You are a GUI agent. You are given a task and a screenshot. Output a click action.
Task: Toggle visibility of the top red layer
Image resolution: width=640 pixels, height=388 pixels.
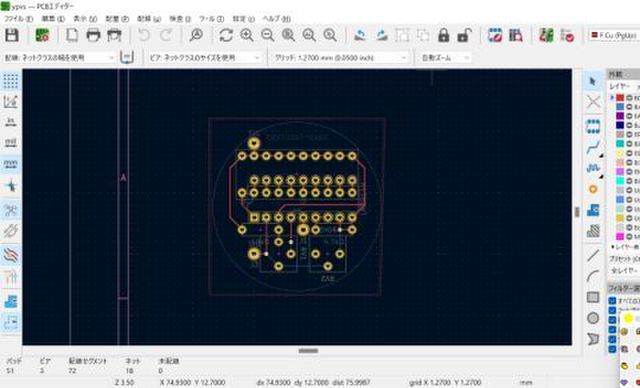[629, 98]
